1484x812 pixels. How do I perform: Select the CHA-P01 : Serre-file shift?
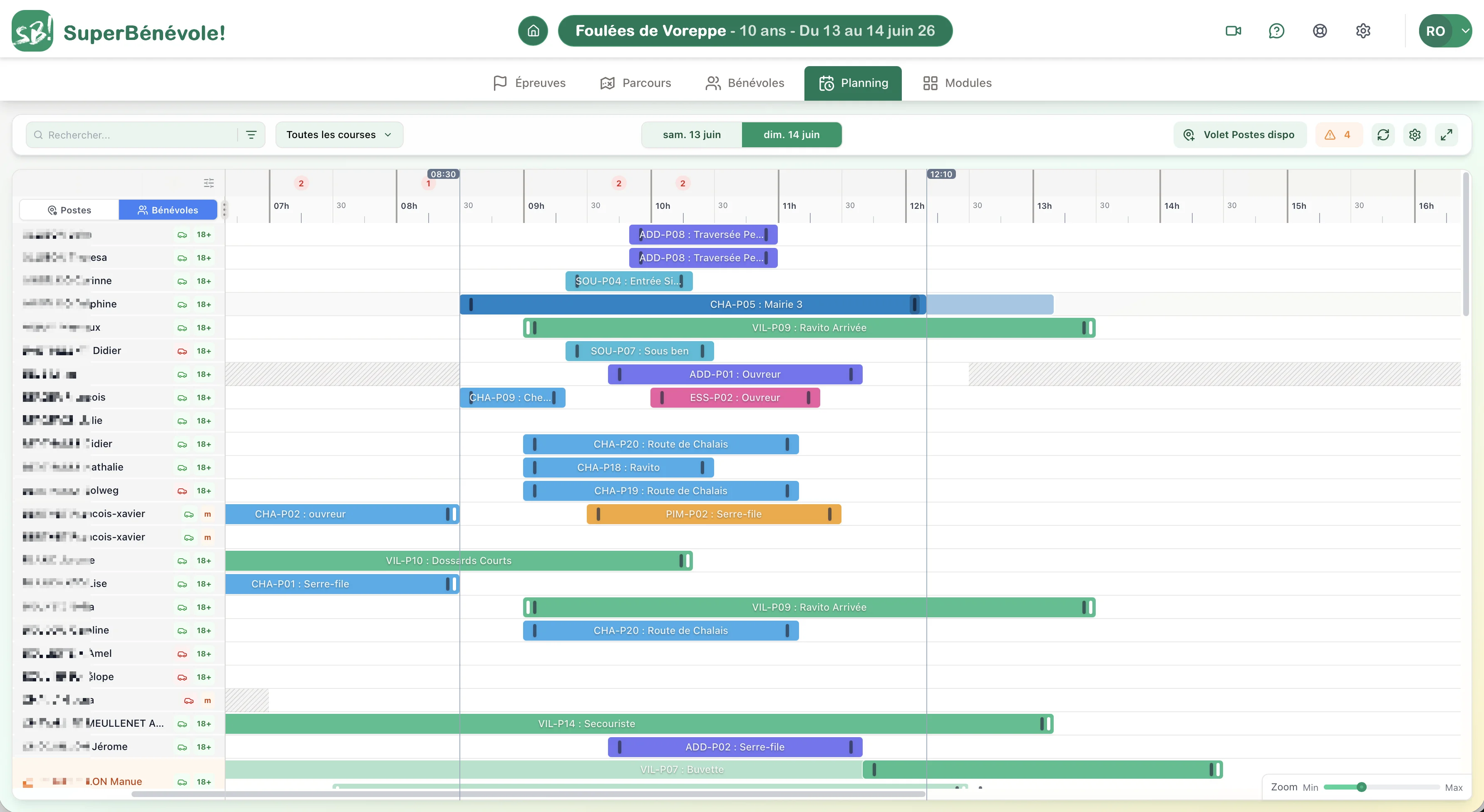pyautogui.click(x=342, y=584)
